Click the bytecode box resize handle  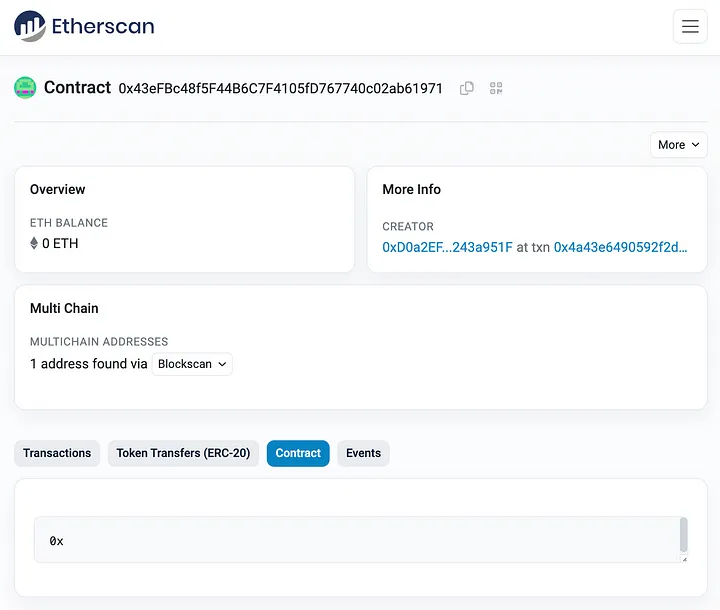click(x=684, y=558)
